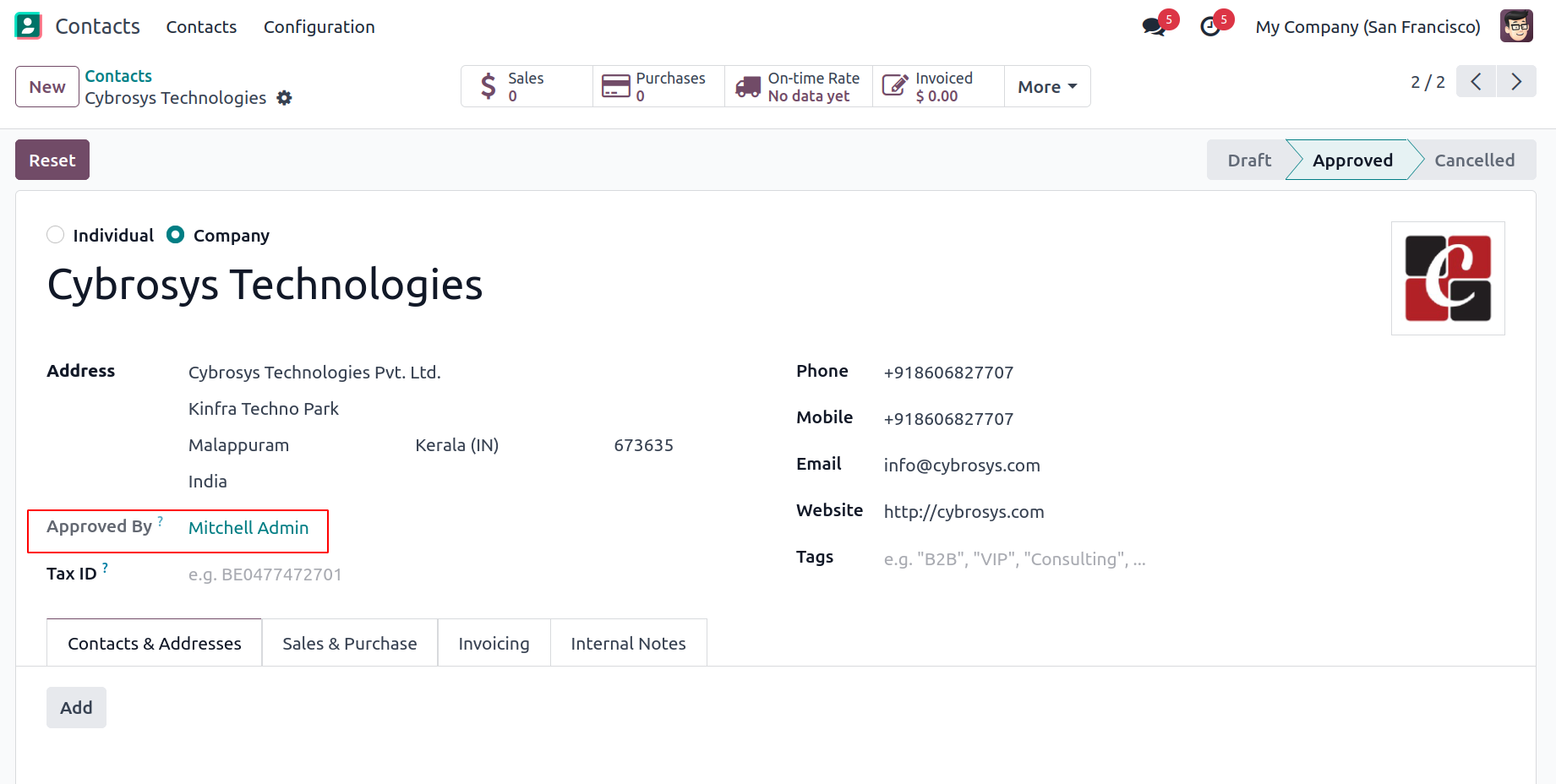
Task: Click the Mobile number field
Action: point(948,419)
